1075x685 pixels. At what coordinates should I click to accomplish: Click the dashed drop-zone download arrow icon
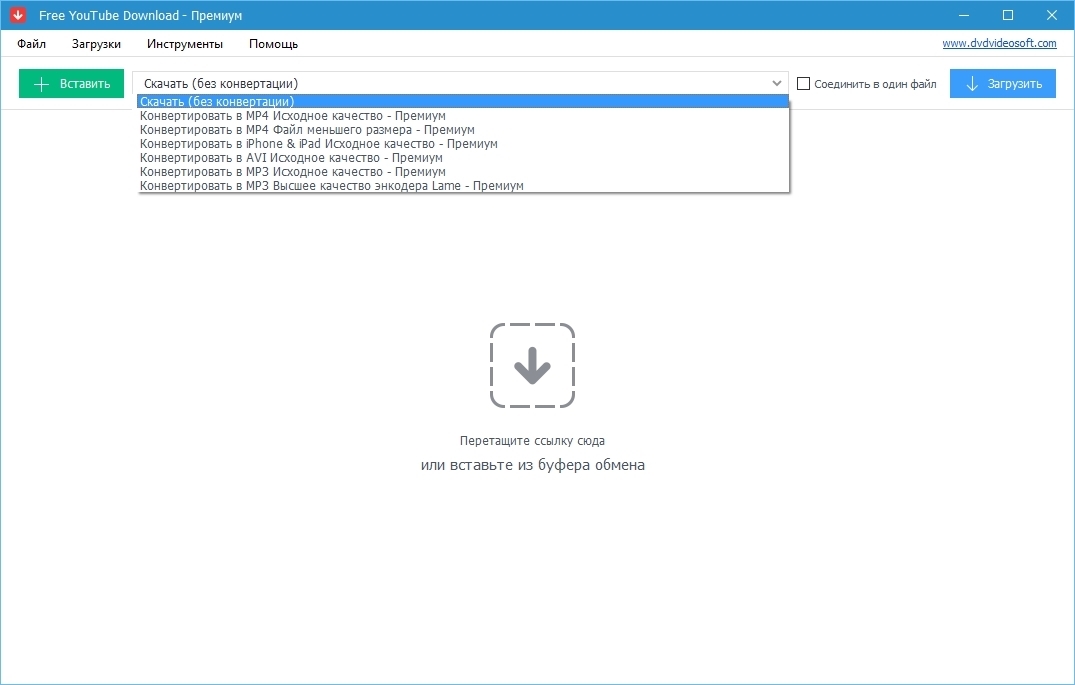pyautogui.click(x=532, y=365)
